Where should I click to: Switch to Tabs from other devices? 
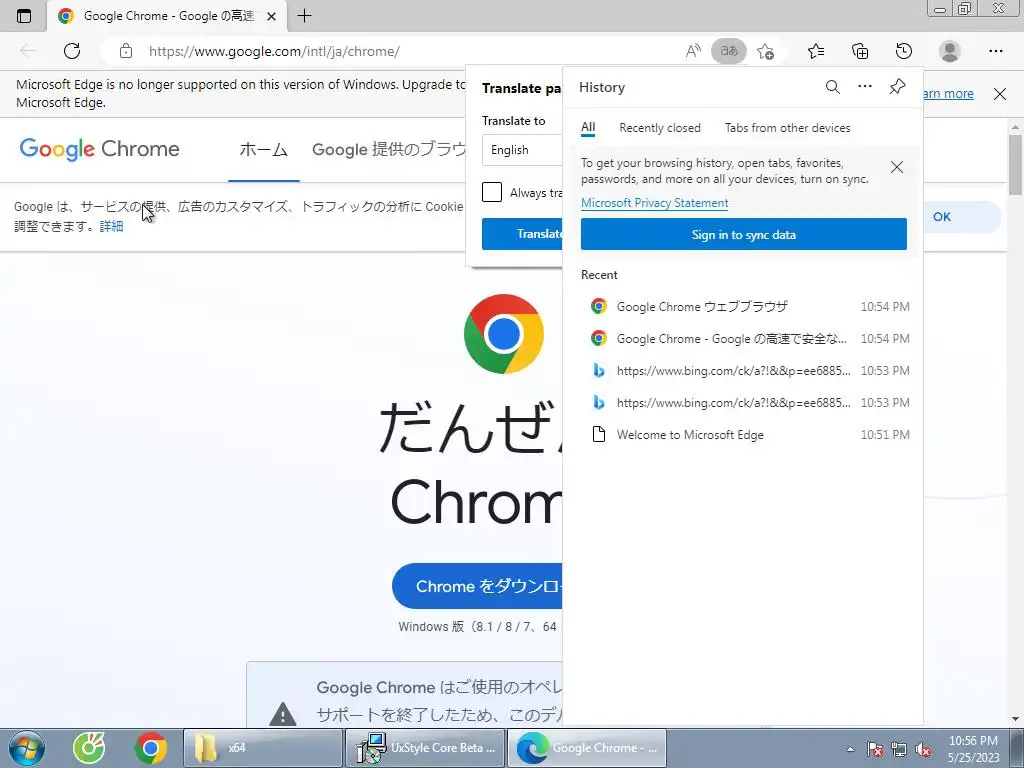click(x=788, y=128)
